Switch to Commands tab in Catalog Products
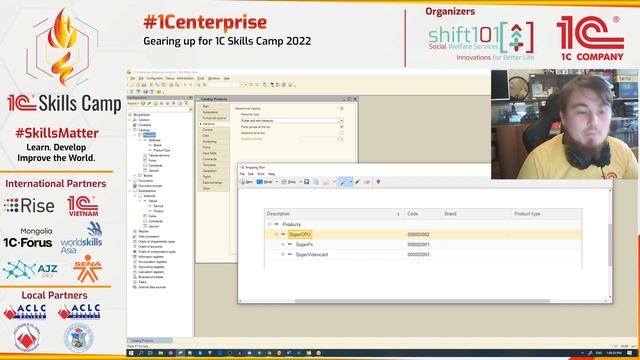This screenshot has height=360, width=640. pyautogui.click(x=214, y=159)
